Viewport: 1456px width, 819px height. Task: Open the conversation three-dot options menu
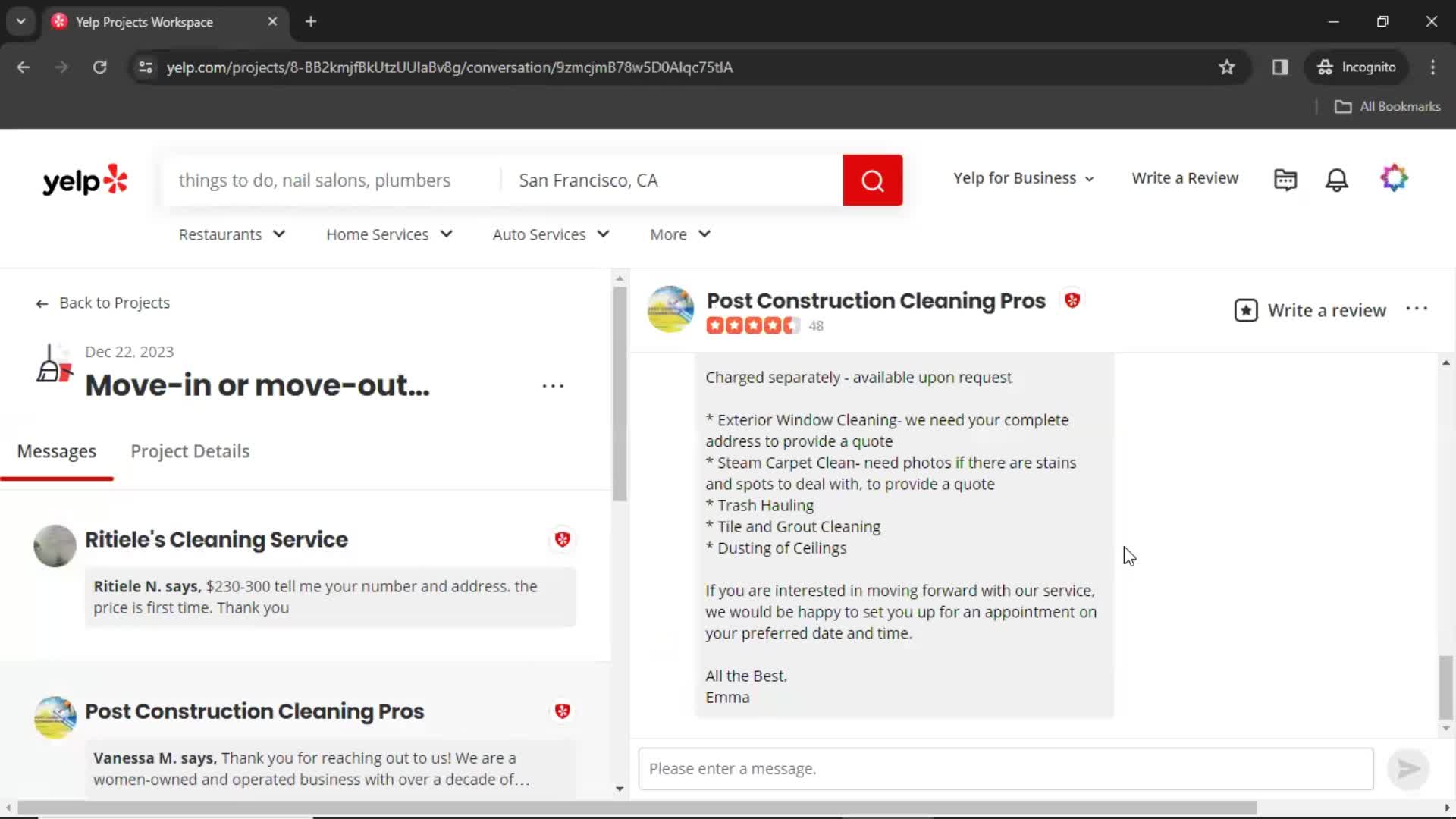pos(1417,309)
